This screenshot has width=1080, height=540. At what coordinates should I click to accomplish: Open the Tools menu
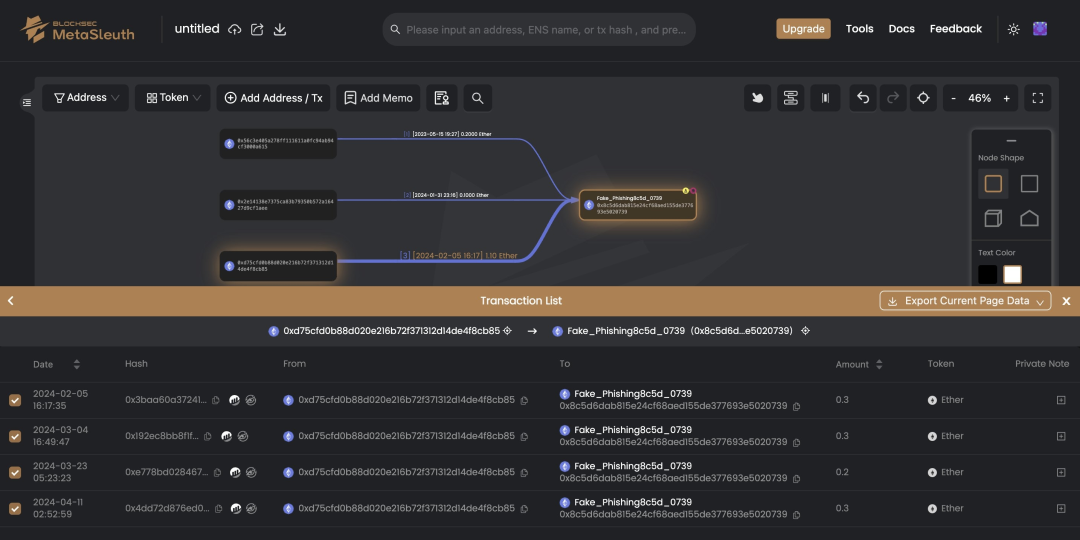click(x=859, y=29)
